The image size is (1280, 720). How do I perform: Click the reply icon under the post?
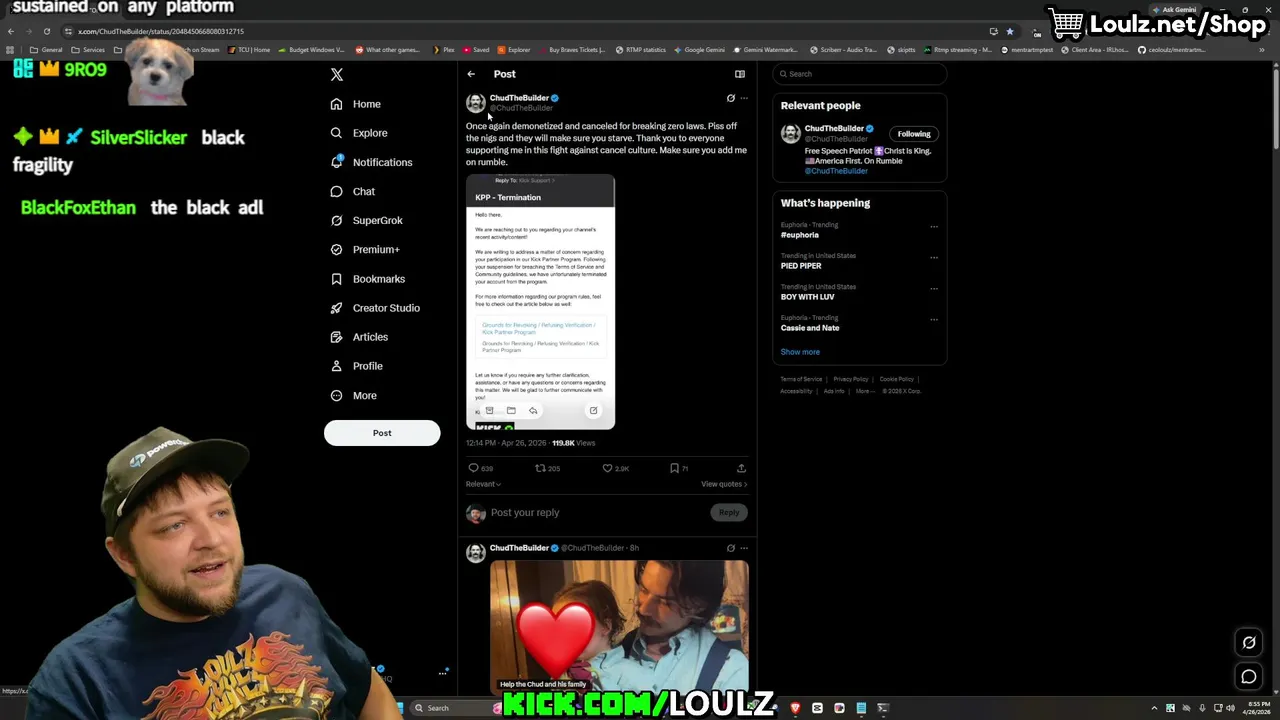[x=474, y=468]
